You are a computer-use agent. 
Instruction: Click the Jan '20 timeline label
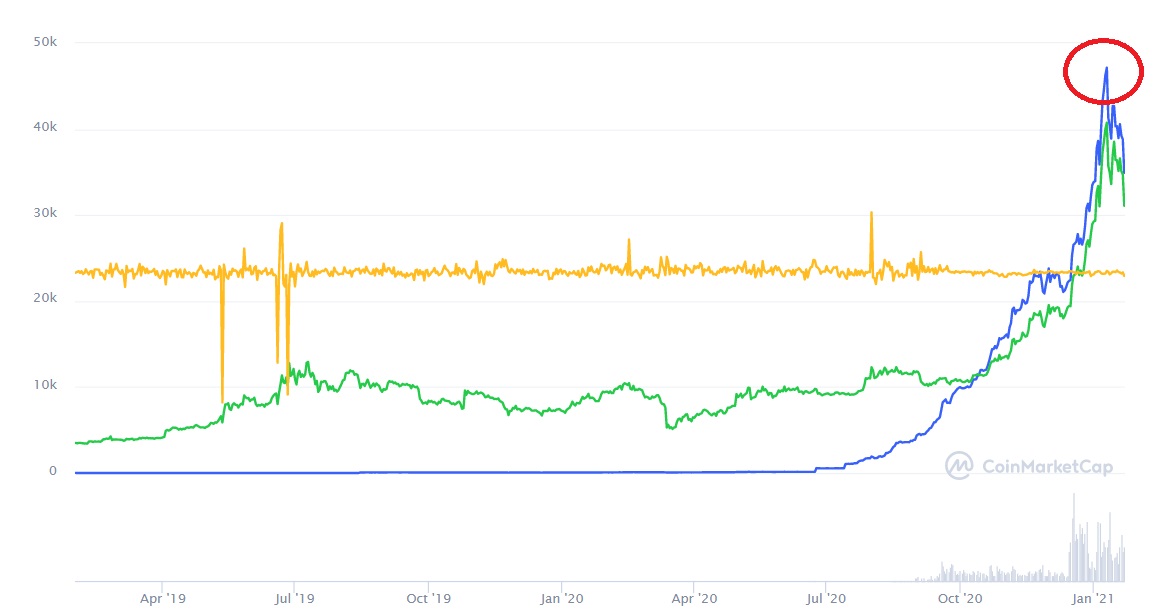tap(562, 598)
